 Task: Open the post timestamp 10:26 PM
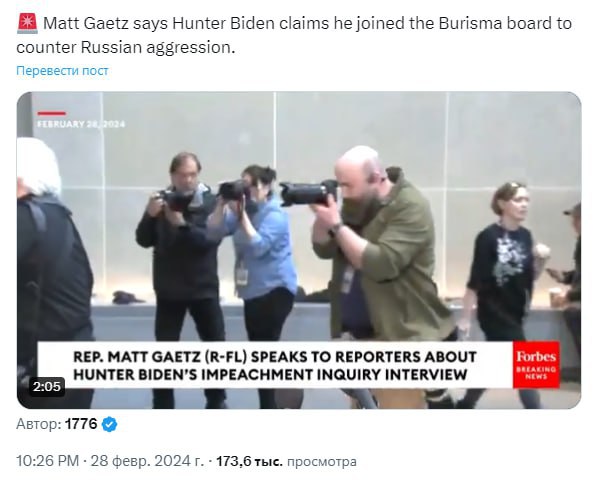point(47,461)
